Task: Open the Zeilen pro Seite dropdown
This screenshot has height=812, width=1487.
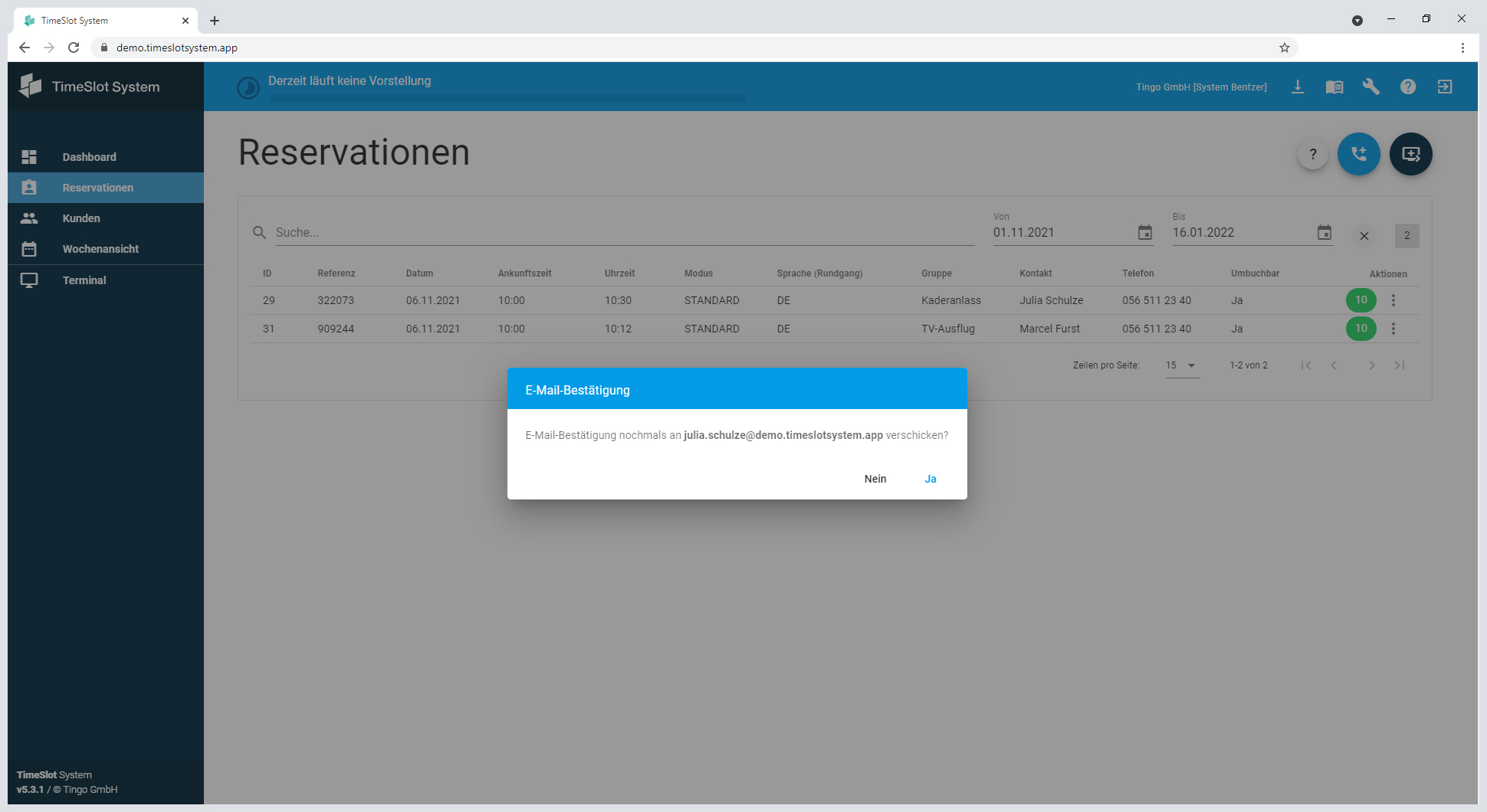Action: tap(1181, 365)
